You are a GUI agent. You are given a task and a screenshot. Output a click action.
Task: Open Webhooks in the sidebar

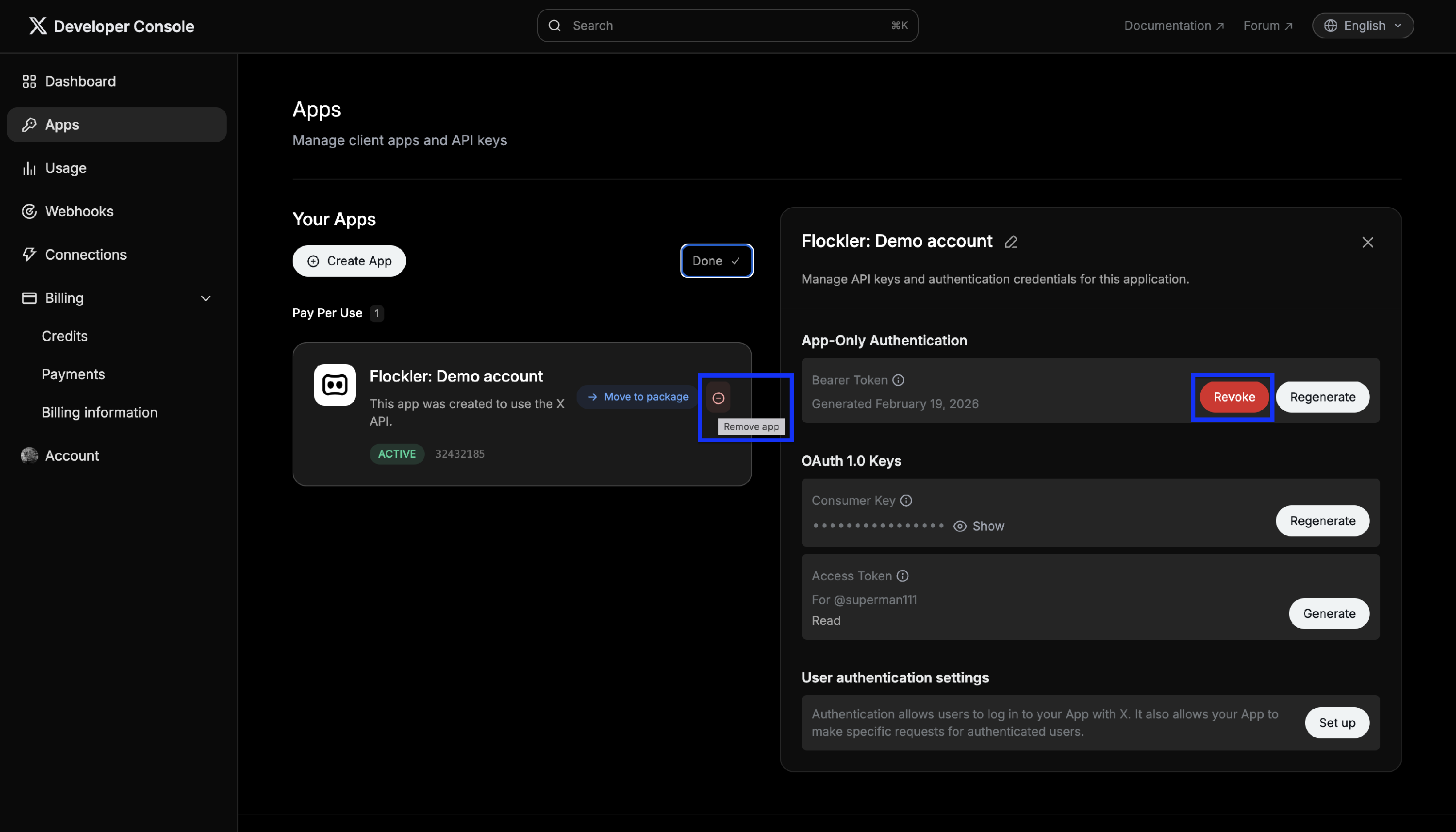(79, 212)
